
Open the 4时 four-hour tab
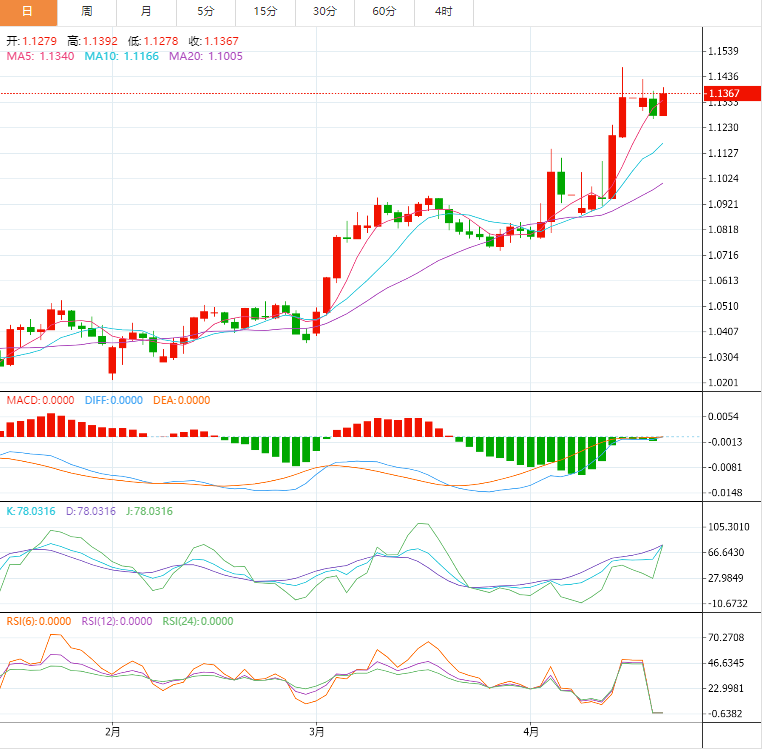pyautogui.click(x=443, y=12)
